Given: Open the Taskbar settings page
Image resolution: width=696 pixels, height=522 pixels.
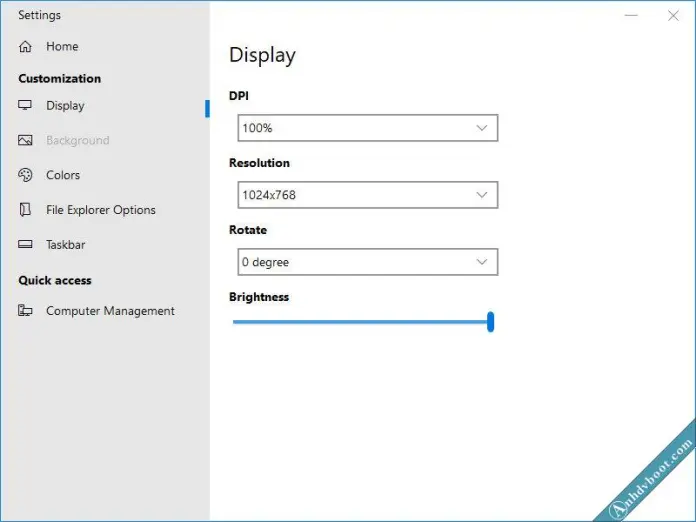Looking at the screenshot, I should click(66, 245).
